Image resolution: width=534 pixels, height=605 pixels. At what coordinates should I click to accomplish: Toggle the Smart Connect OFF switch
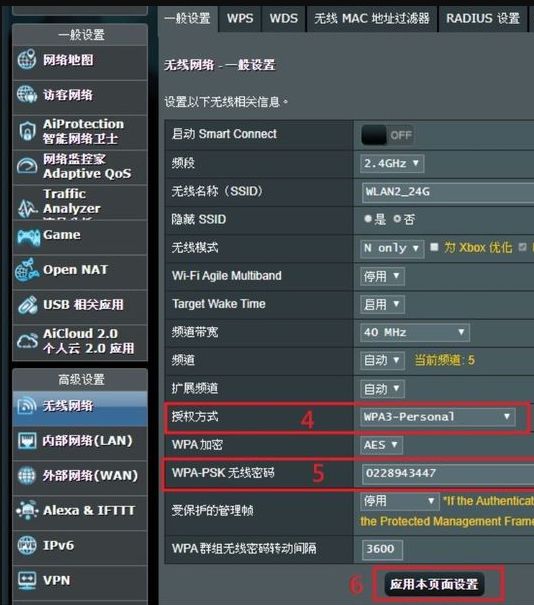coord(387,135)
